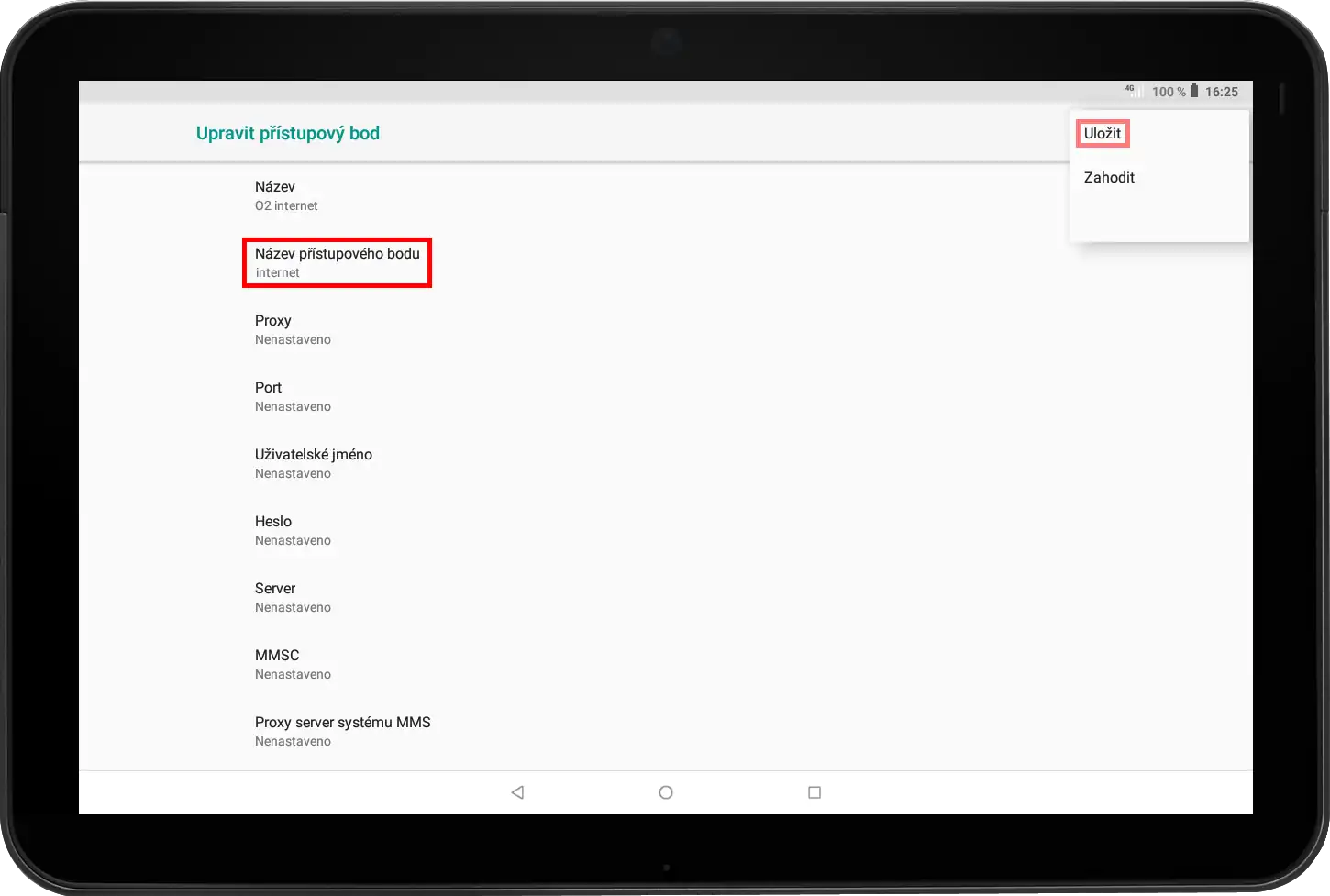The image size is (1330, 896).
Task: Tap the Port setting row
Action: (x=293, y=396)
